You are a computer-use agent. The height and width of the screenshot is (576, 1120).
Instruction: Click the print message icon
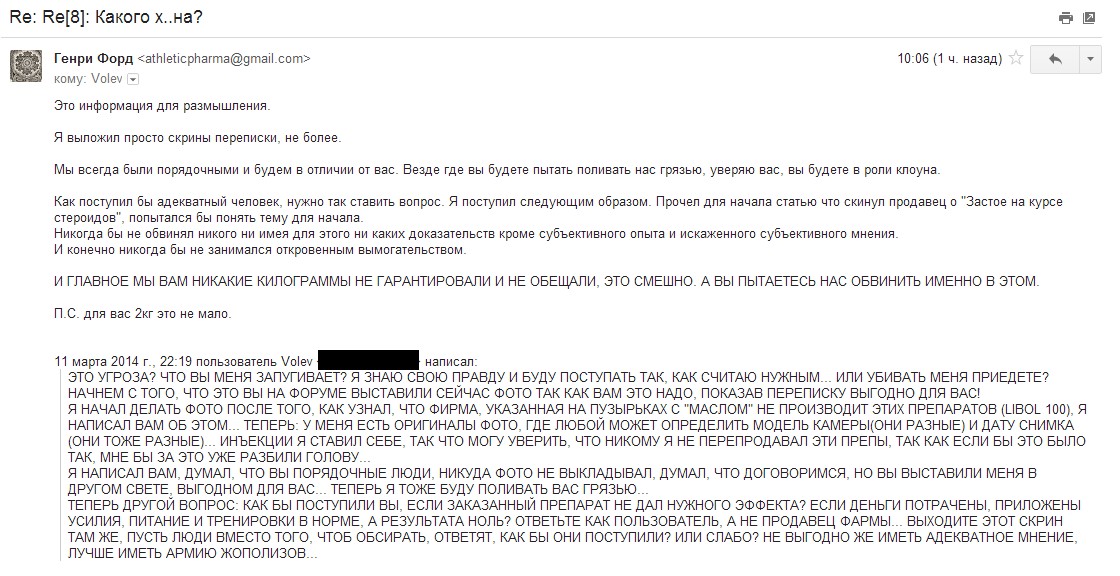pos(1066,18)
